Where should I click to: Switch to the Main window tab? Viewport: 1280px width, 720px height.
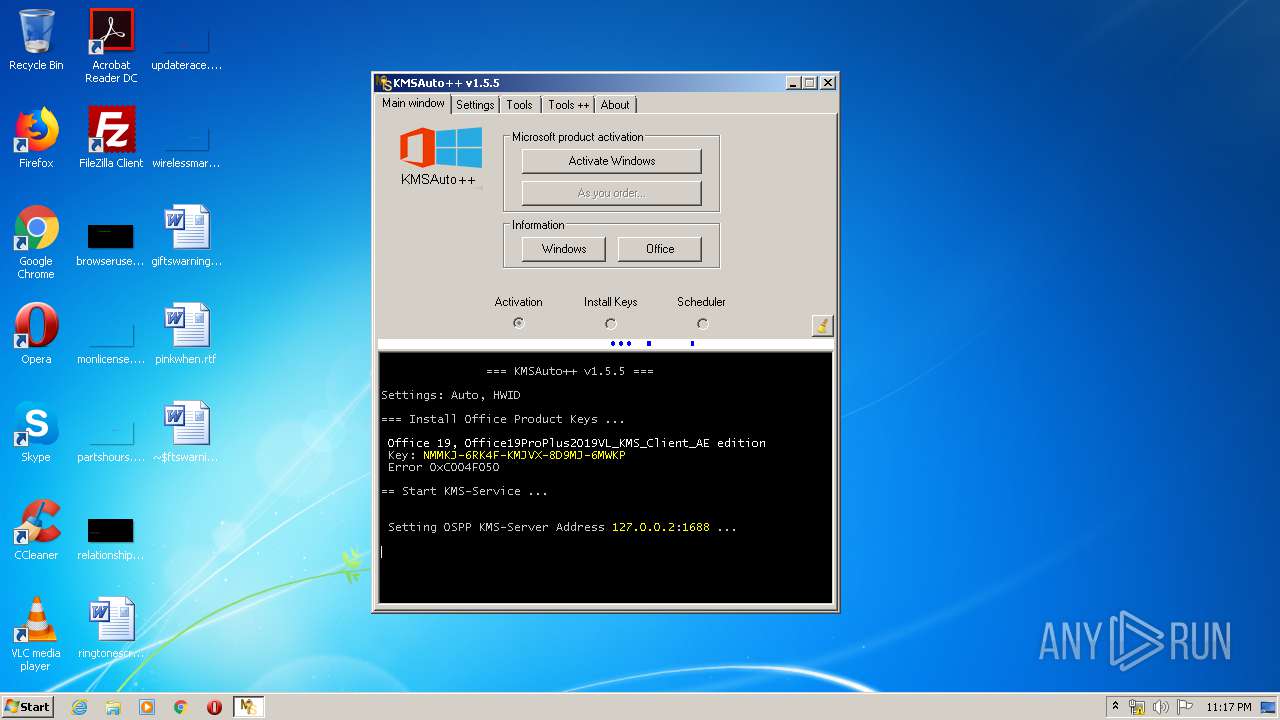[x=413, y=103]
